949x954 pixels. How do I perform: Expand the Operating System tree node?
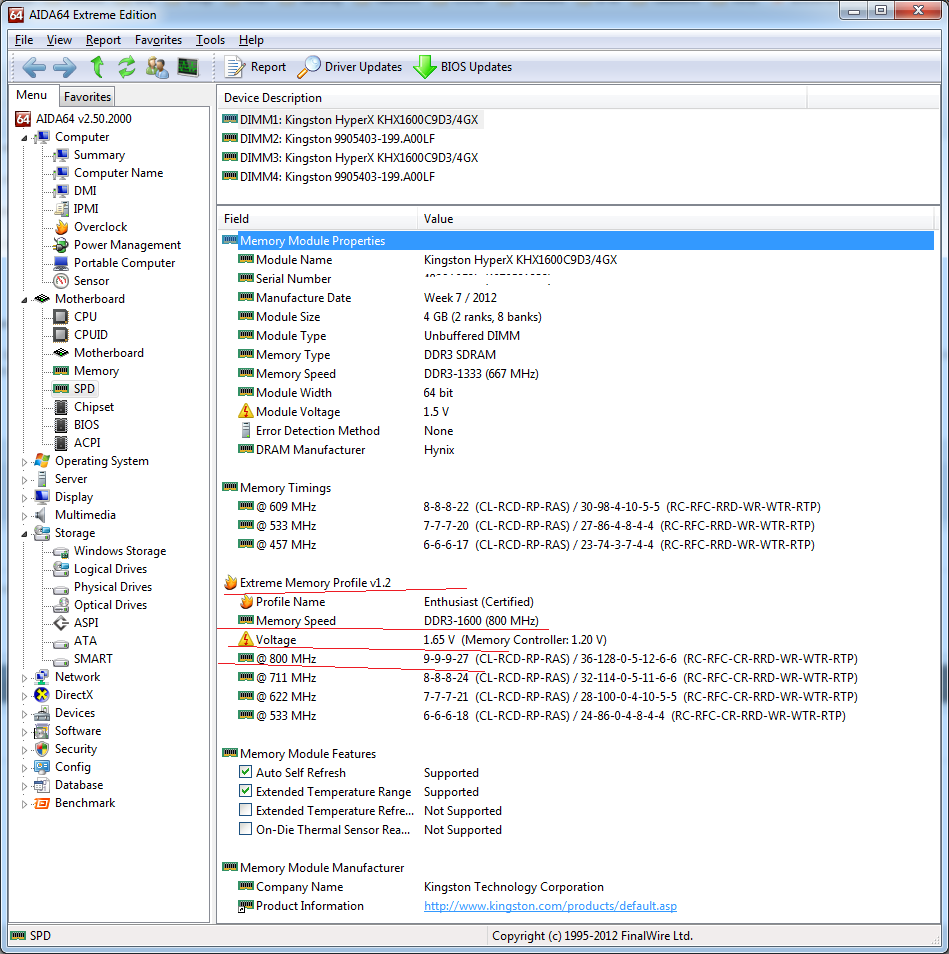(x=26, y=462)
